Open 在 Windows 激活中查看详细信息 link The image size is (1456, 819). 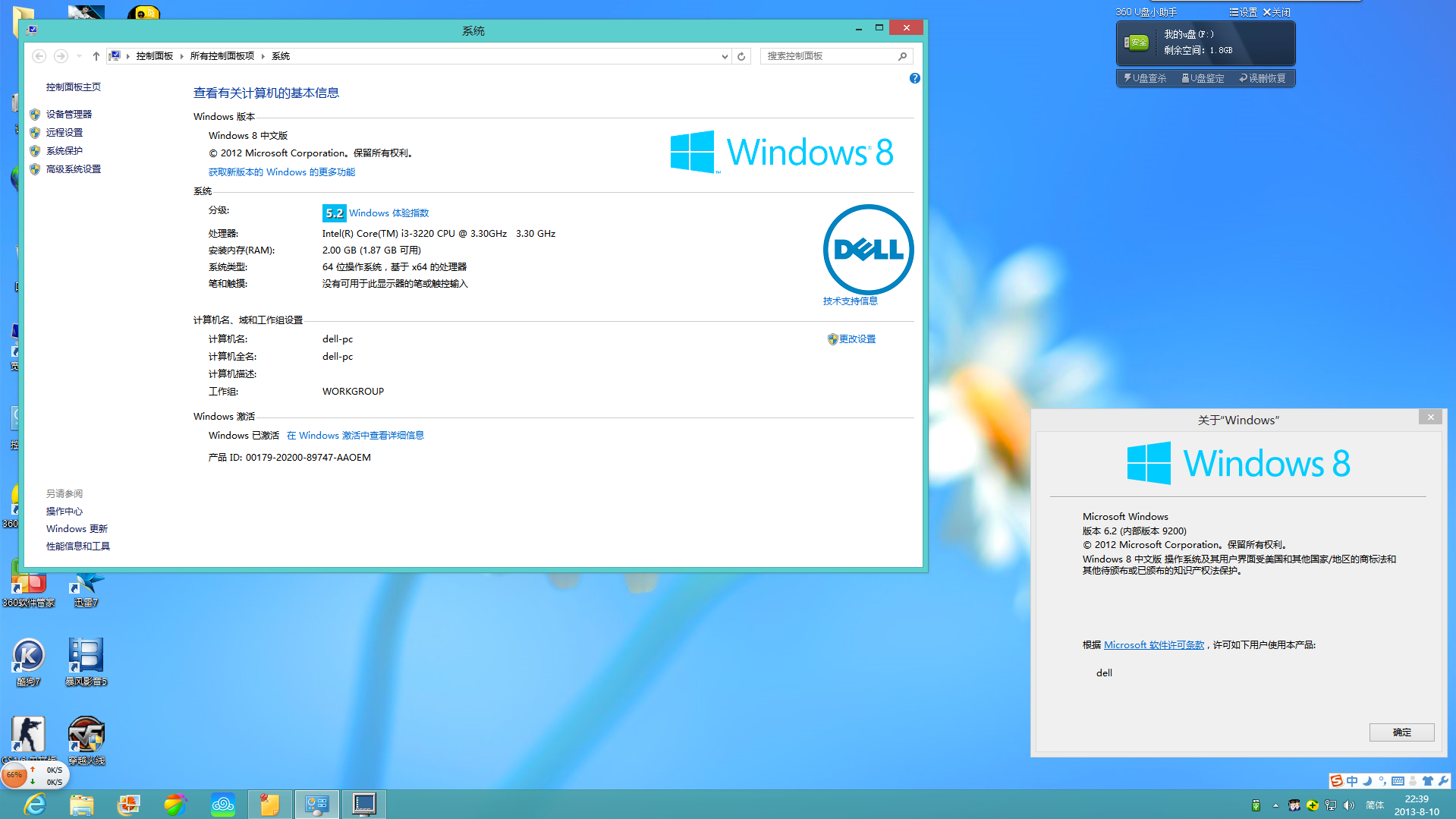pyautogui.click(x=355, y=435)
